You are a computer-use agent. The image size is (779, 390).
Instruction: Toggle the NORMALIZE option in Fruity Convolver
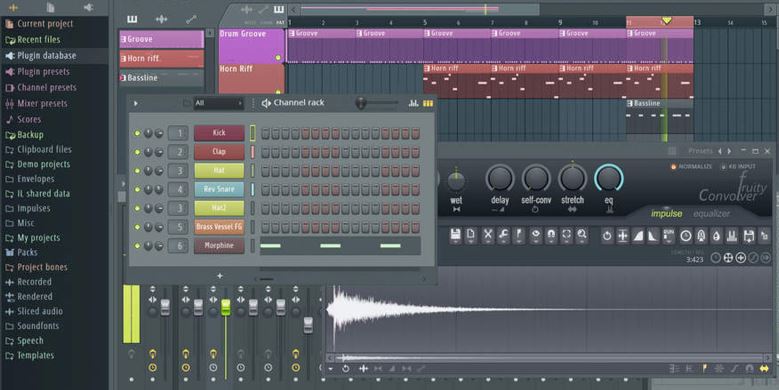693,166
